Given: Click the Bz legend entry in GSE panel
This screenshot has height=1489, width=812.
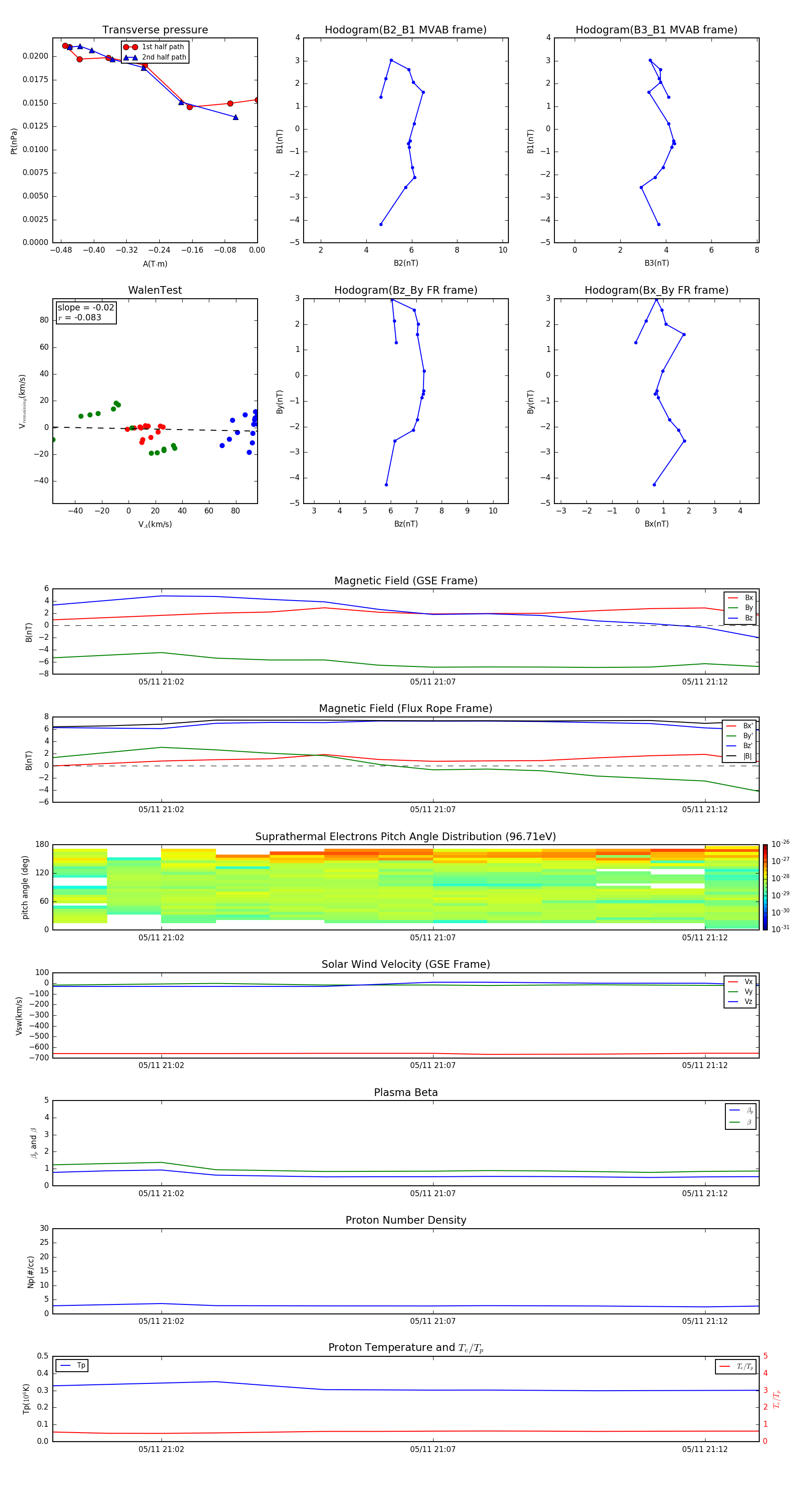Looking at the screenshot, I should pos(740,618).
